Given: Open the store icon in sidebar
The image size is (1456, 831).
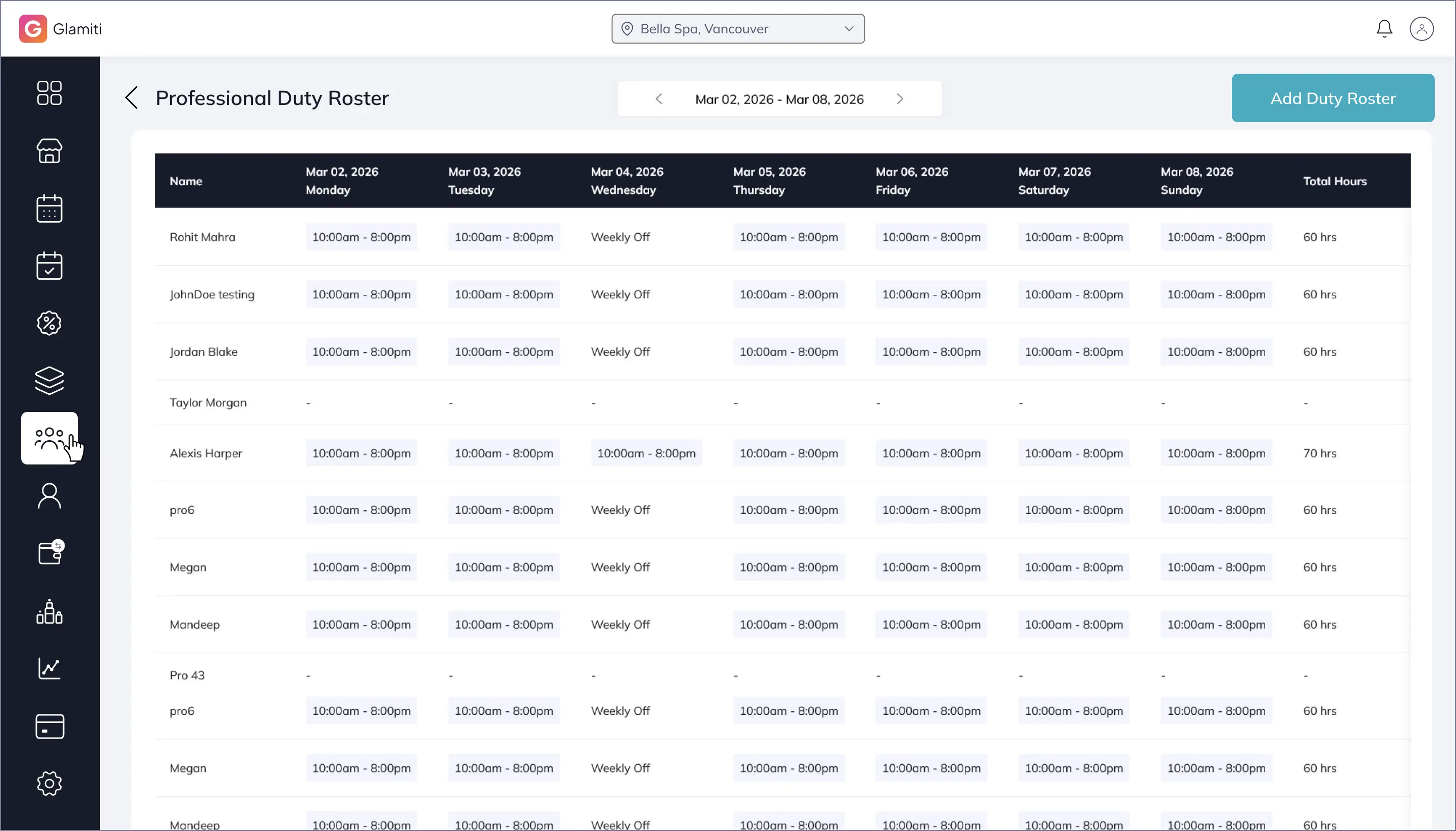Looking at the screenshot, I should pos(49,150).
